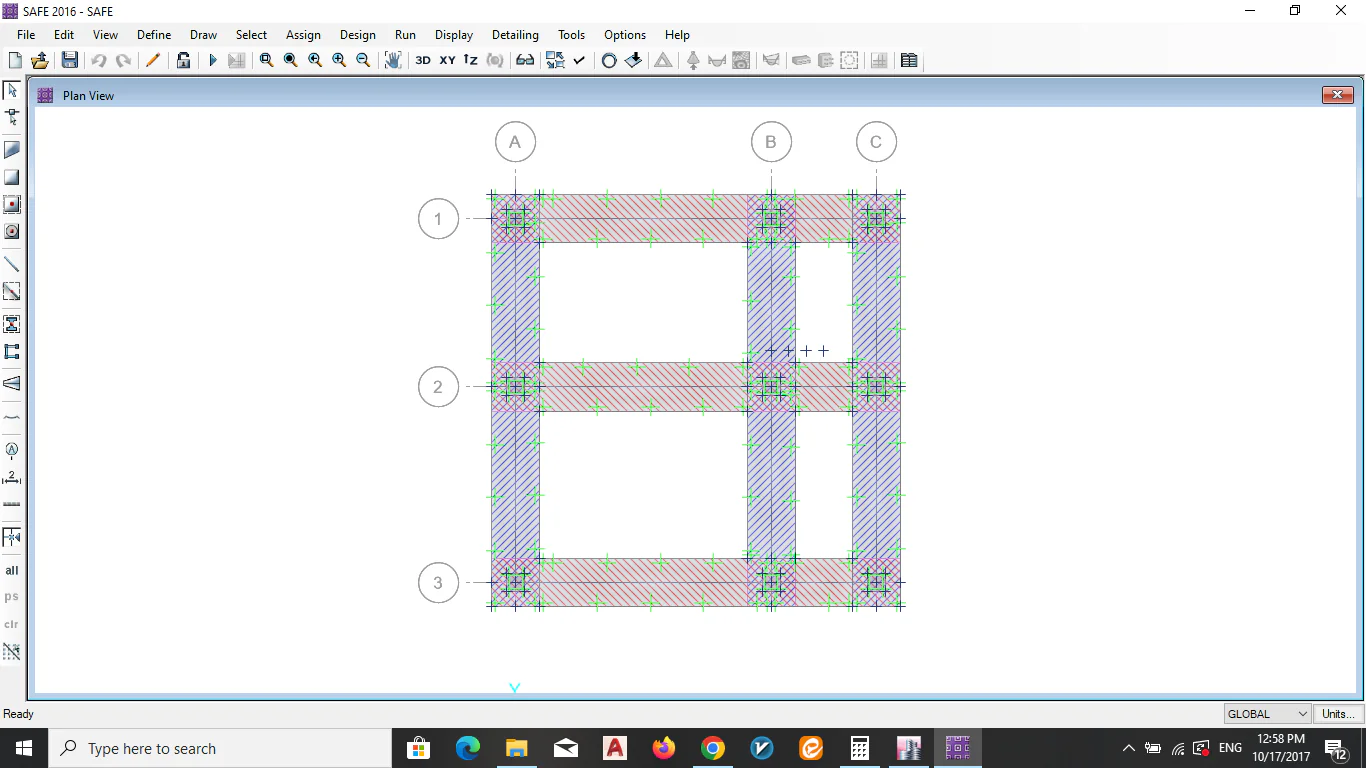
Task: Open the Detailing menu
Action: tap(515, 35)
